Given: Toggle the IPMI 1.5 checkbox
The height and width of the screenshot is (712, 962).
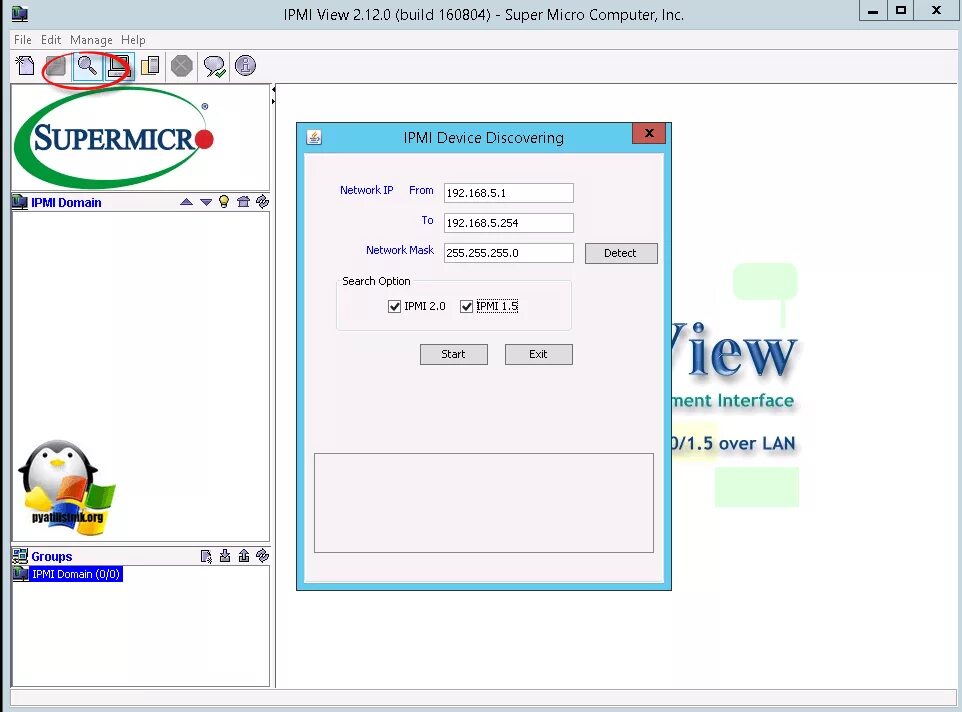Looking at the screenshot, I should click(x=466, y=306).
